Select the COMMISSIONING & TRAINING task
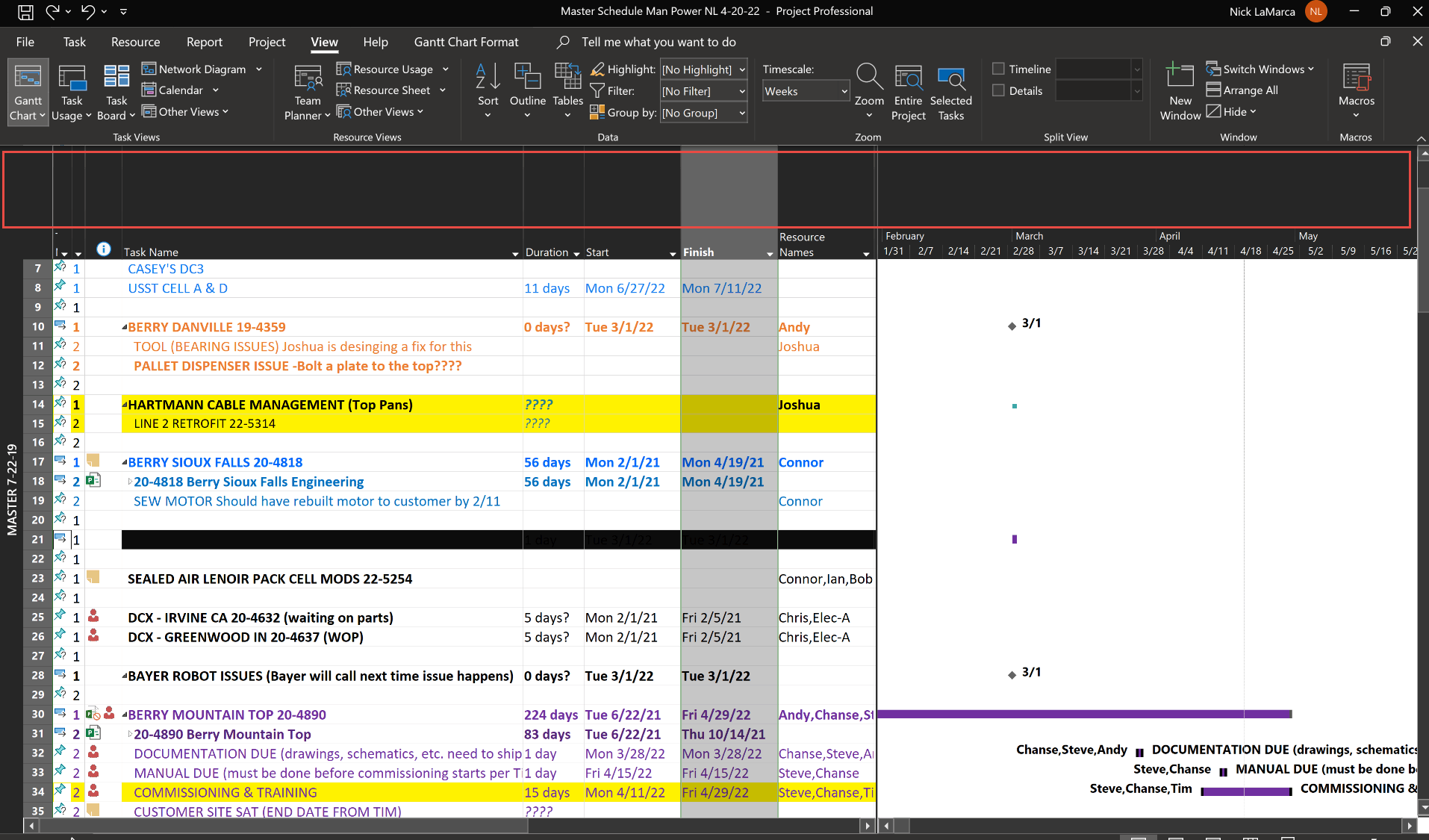The image size is (1429, 840). point(225,792)
